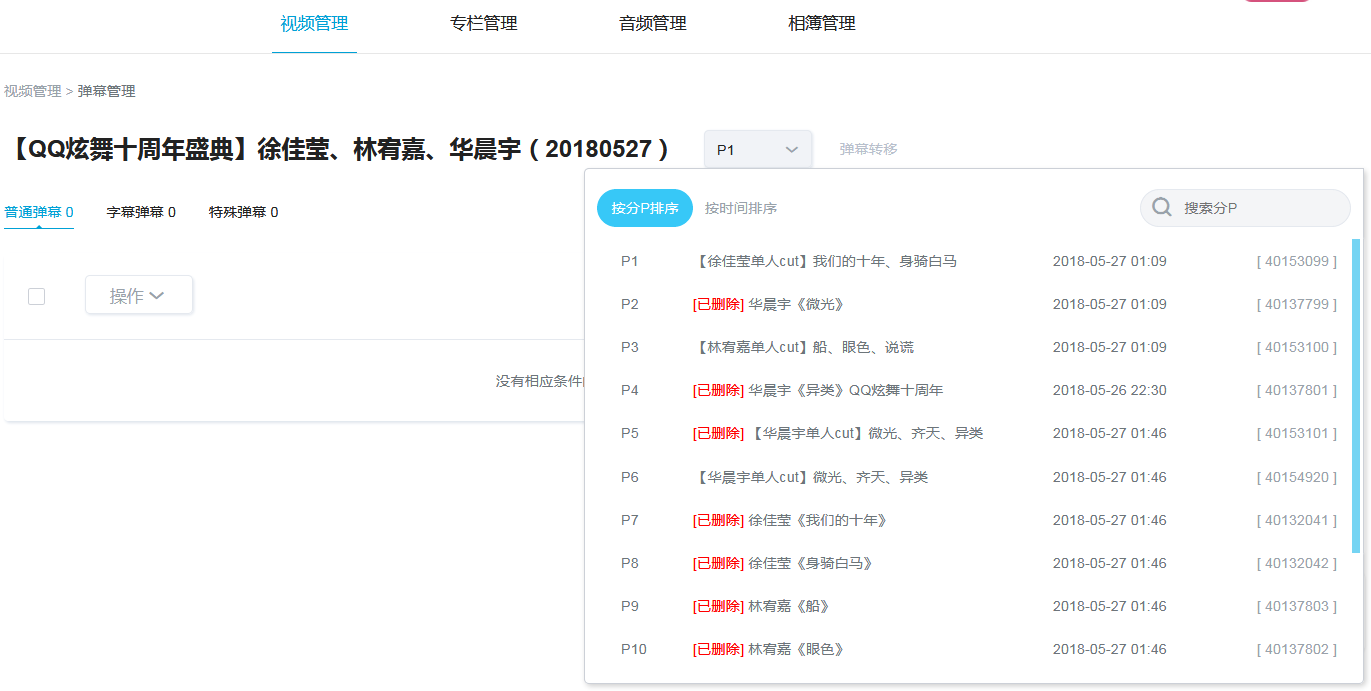Viewport: 1371px width, 691px height.
Task: Open 音频管理 from the top navigation
Action: tap(652, 23)
